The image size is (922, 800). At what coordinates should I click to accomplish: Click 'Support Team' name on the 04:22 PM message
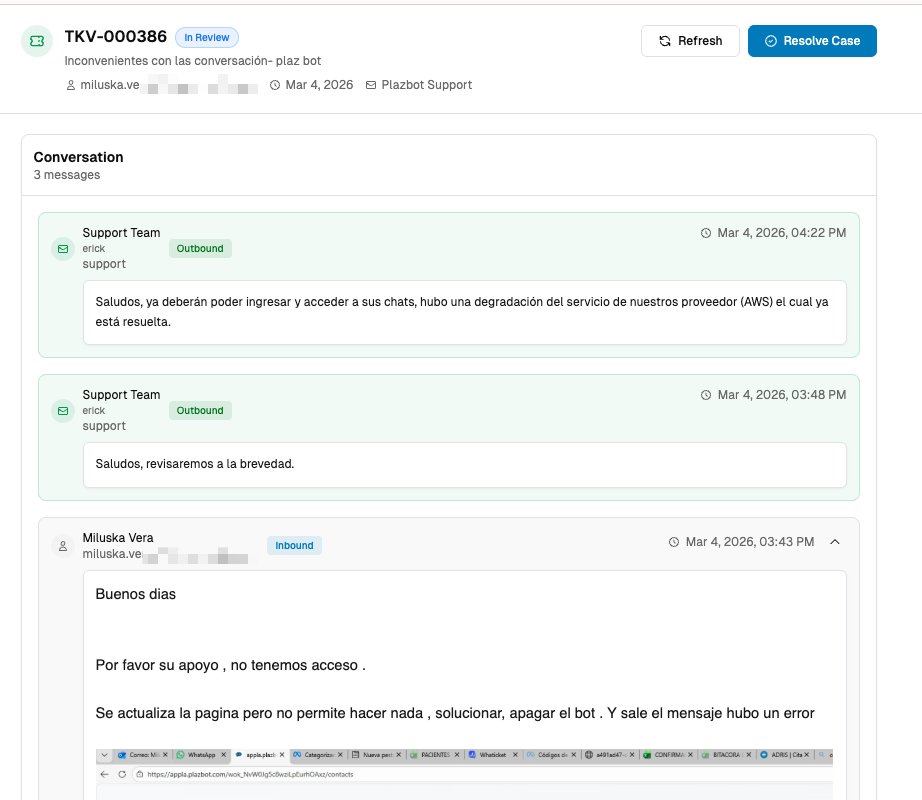click(x=121, y=233)
